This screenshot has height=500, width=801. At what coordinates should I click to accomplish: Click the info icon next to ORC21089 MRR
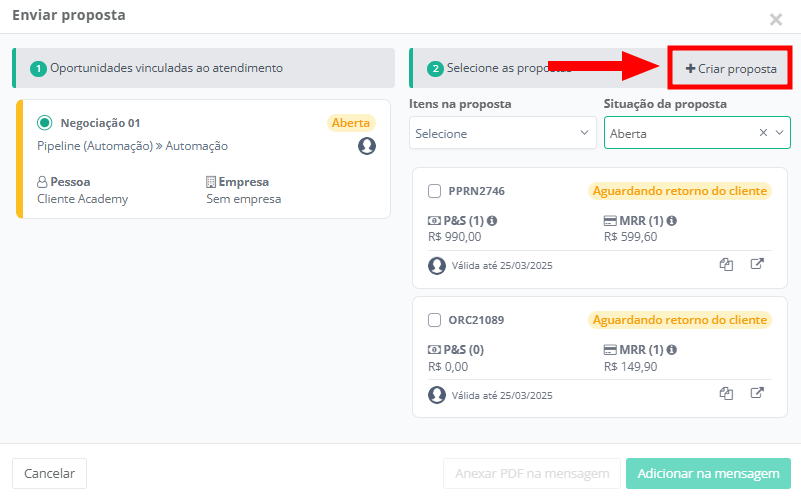[x=671, y=350]
